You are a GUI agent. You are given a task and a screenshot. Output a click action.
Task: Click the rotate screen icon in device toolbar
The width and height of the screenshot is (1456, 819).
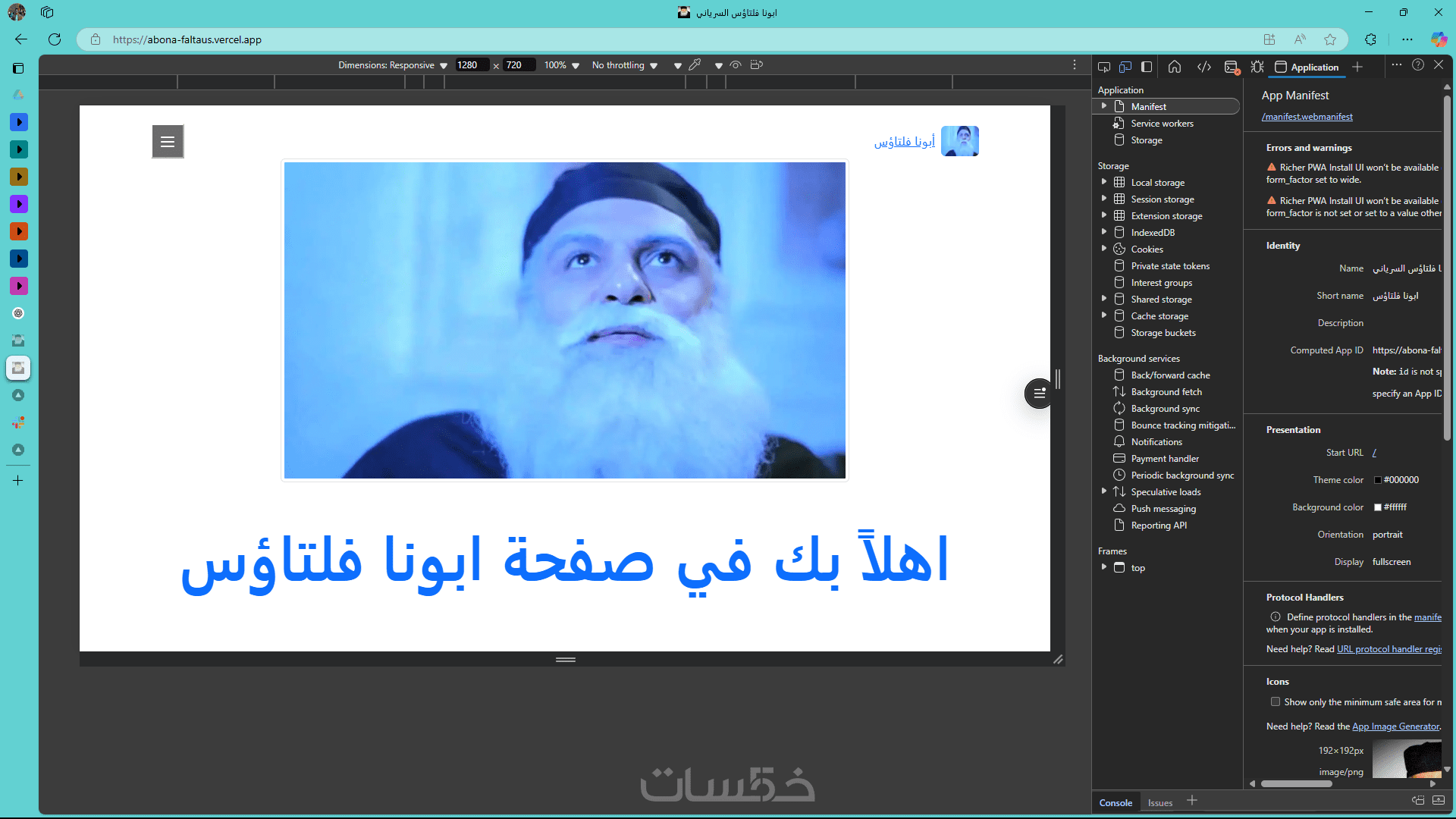(756, 65)
